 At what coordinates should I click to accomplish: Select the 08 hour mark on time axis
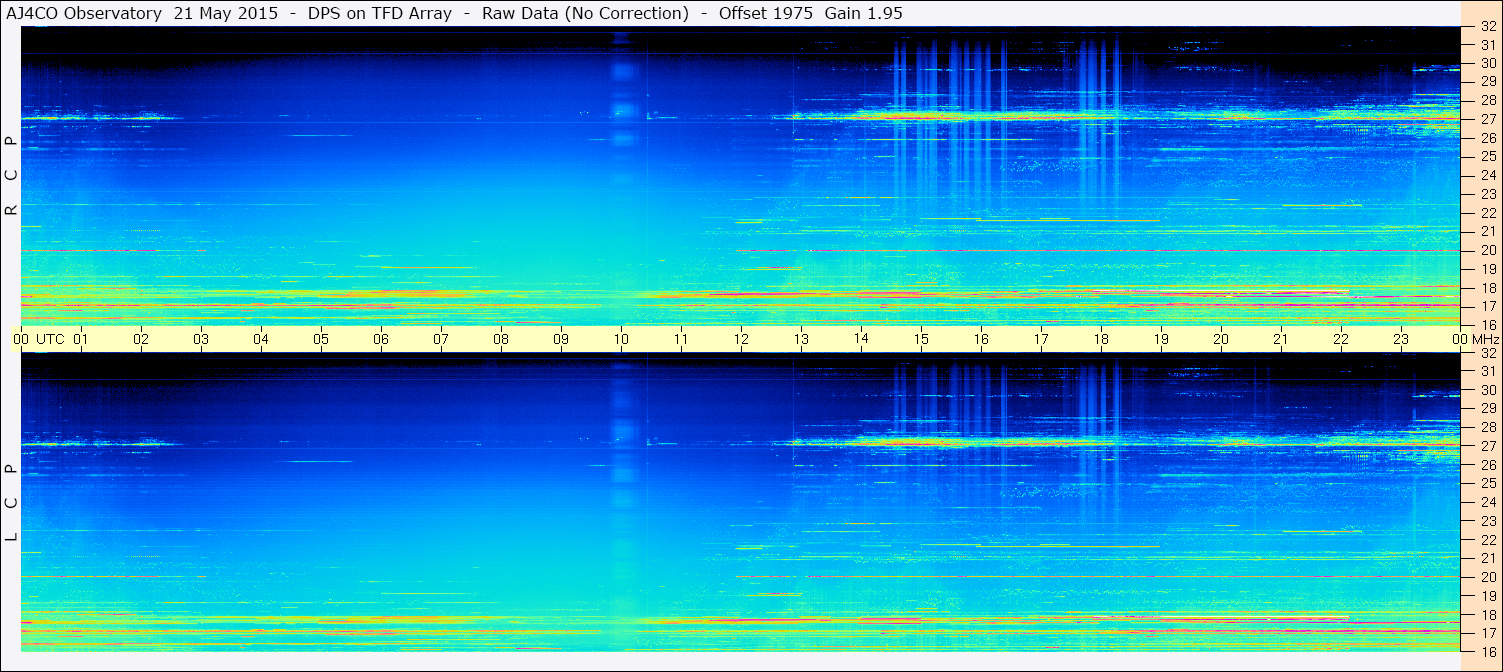pos(501,339)
